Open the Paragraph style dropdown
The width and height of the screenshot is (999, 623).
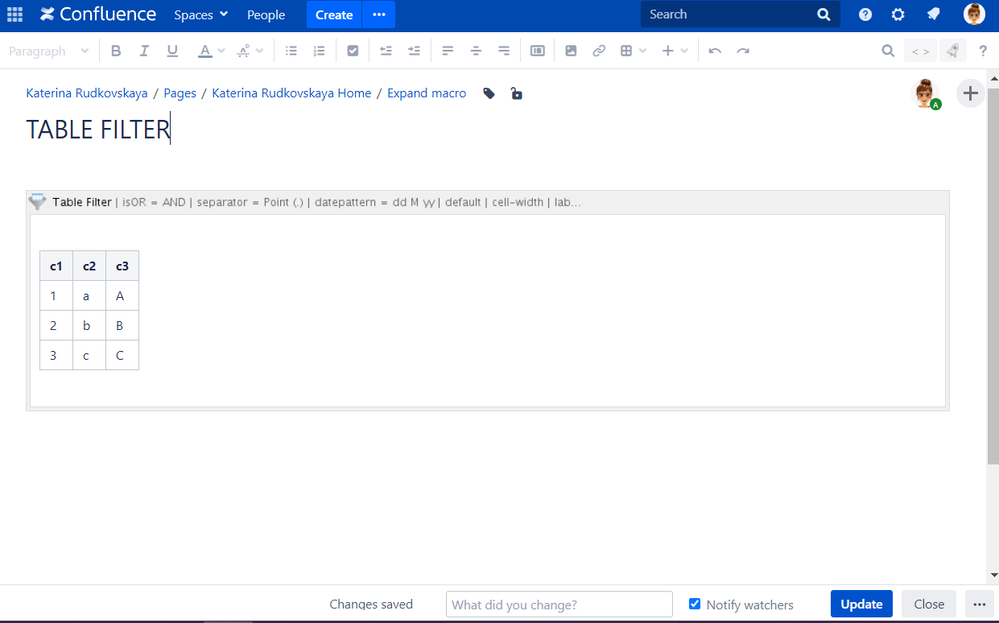click(48, 51)
